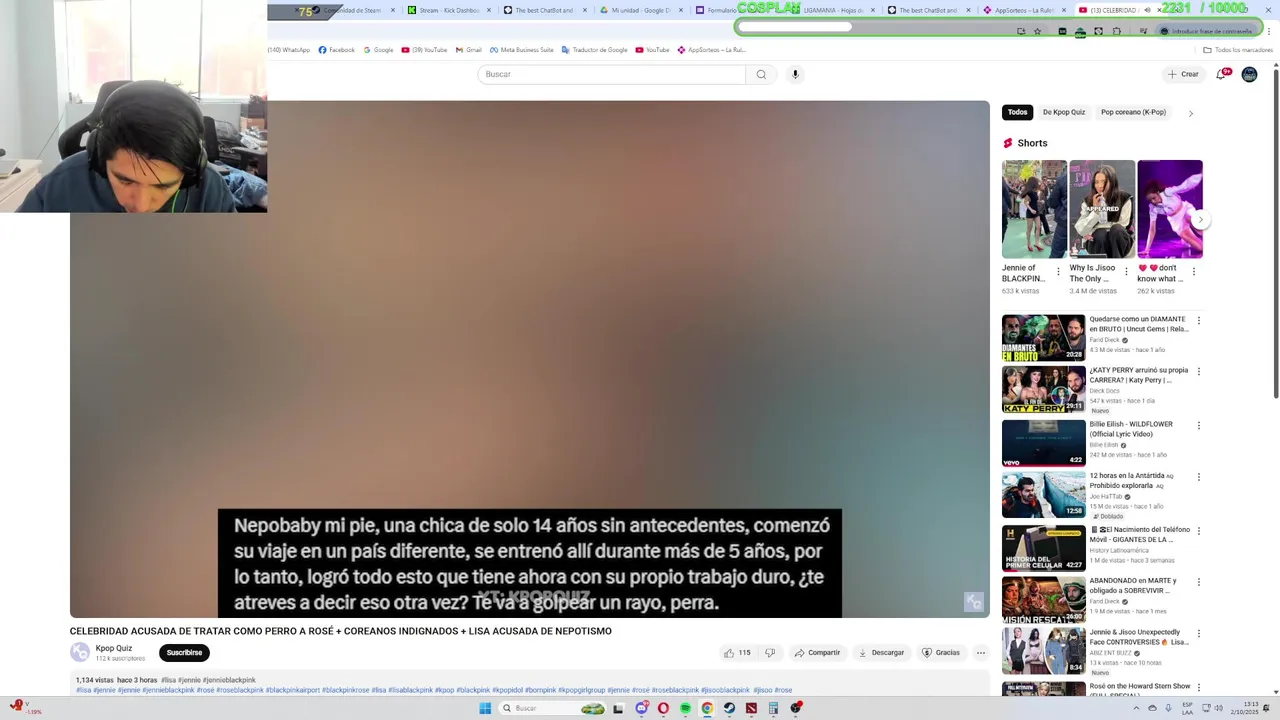This screenshot has height=720, width=1280.
Task: Show hidden system tray icons chevron
Action: click(1136, 708)
